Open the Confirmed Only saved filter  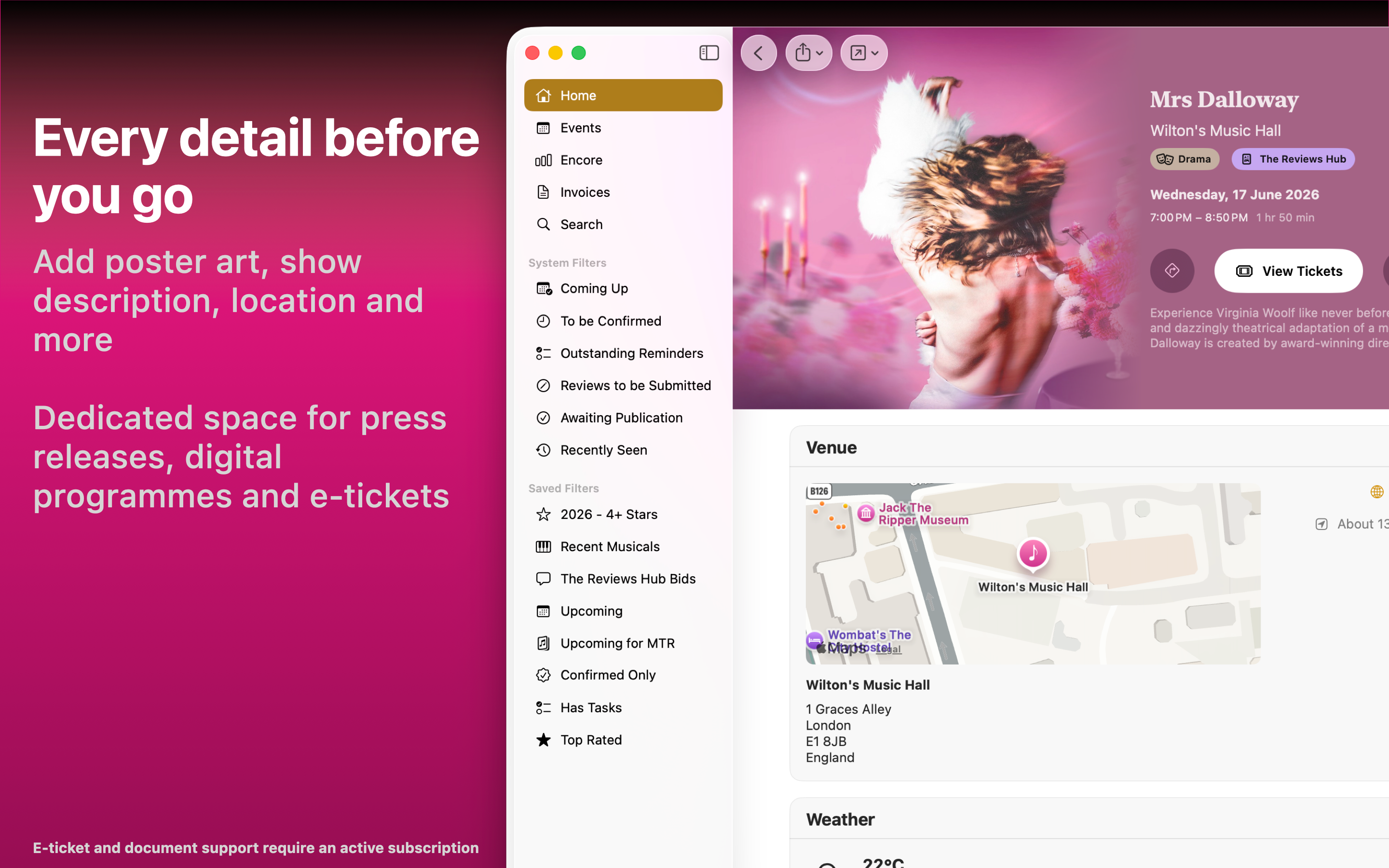tap(623, 675)
